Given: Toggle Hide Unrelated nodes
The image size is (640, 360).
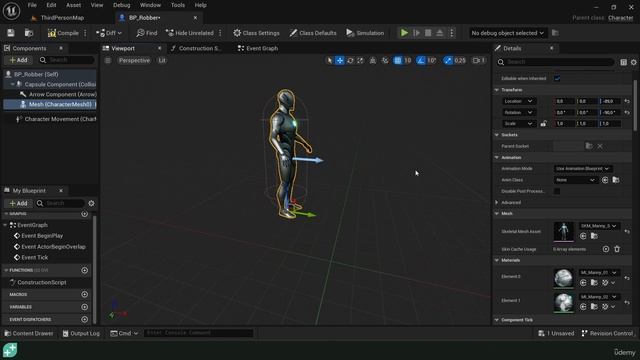Looking at the screenshot, I should pos(190,33).
